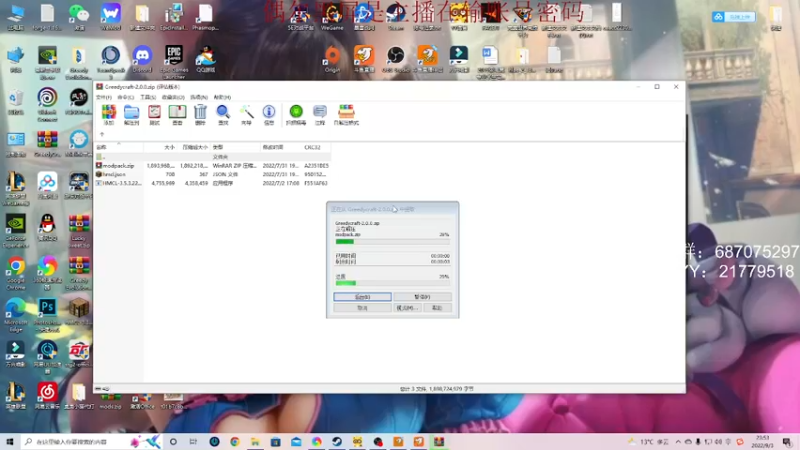Click the Extract To folder icon
Screen dimensions: 800x450
tap(132, 115)
